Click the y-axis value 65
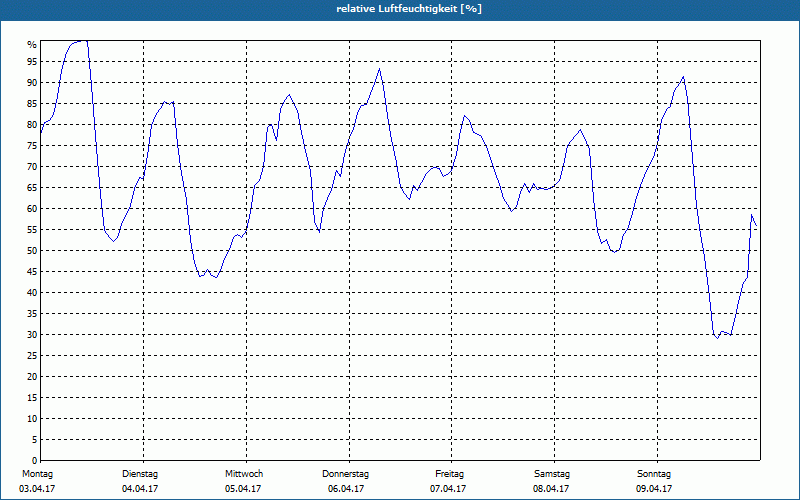The image size is (800, 500). click(x=32, y=188)
